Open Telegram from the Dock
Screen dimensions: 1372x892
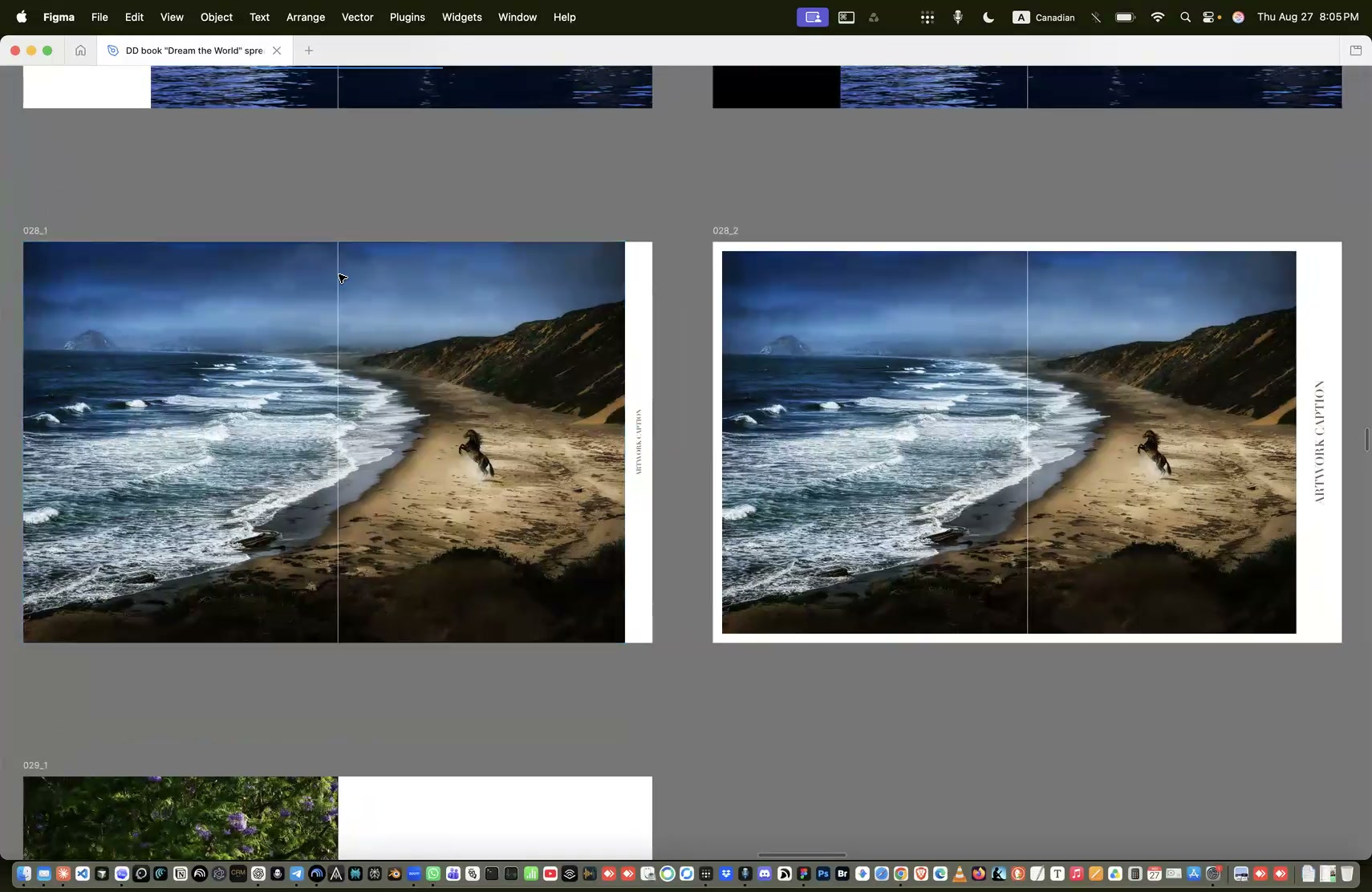pyautogui.click(x=297, y=874)
